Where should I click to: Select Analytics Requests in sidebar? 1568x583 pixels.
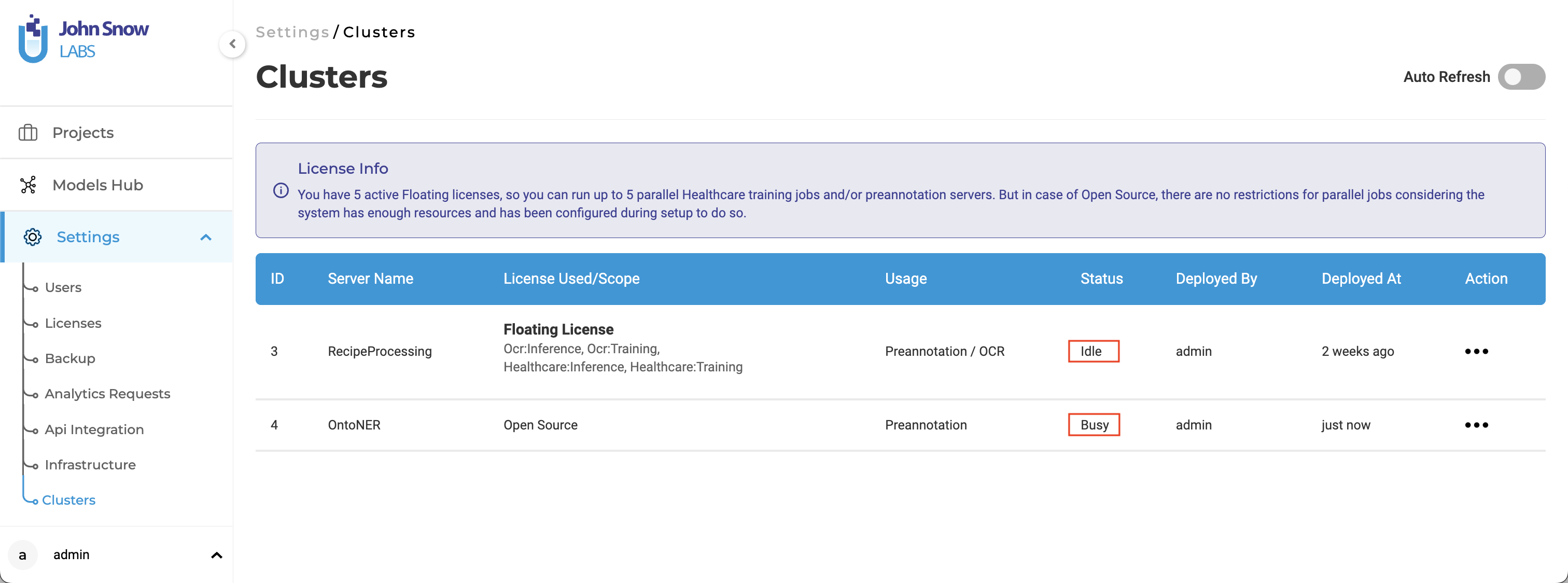(x=107, y=394)
